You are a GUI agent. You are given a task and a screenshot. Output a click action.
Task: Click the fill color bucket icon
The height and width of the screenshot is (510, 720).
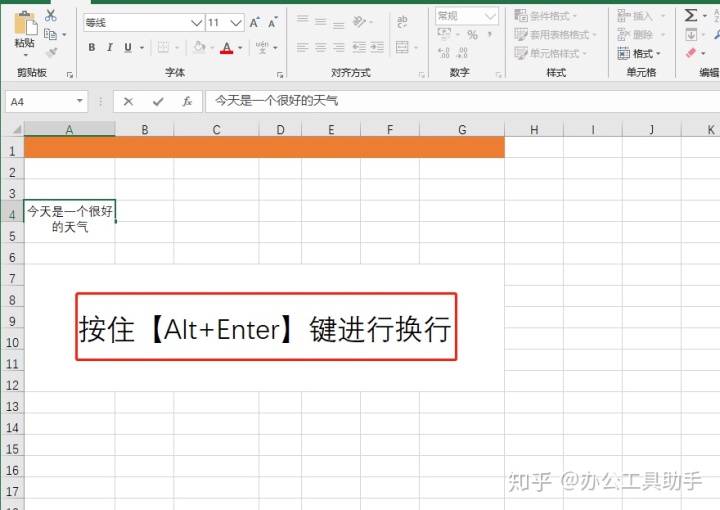tap(199, 47)
